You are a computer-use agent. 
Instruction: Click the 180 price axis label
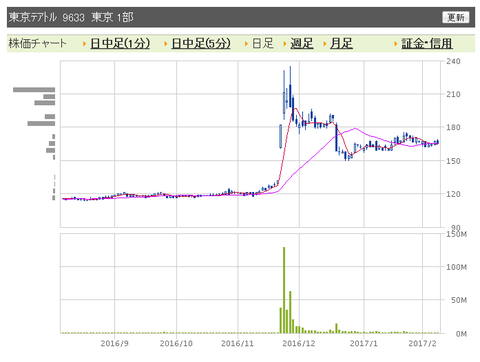[x=453, y=127]
